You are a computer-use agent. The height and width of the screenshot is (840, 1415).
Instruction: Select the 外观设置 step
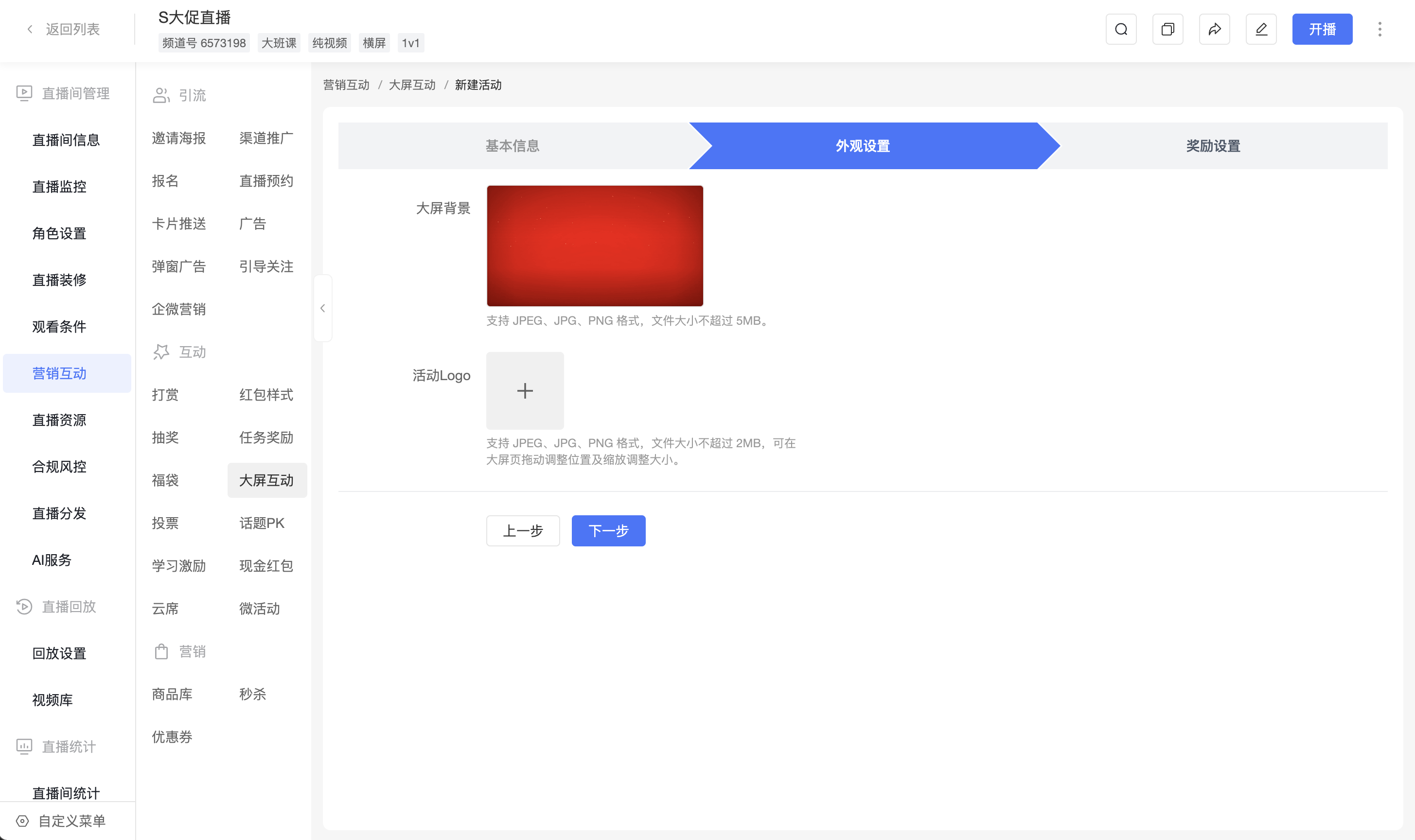pyautogui.click(x=863, y=145)
